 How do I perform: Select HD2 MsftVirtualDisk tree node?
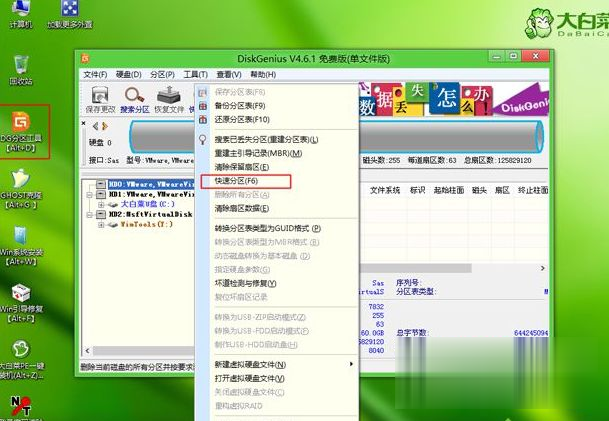150,214
